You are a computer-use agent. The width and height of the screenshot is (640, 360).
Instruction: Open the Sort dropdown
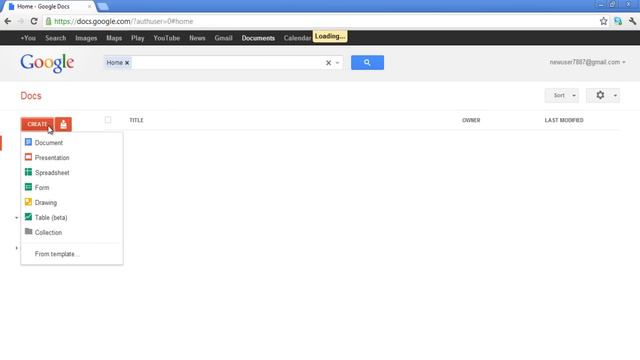point(562,96)
